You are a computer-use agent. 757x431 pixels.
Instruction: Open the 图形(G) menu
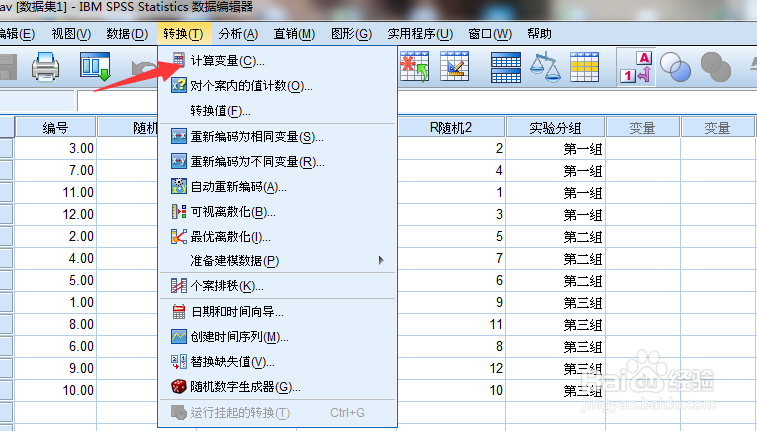[x=351, y=34]
